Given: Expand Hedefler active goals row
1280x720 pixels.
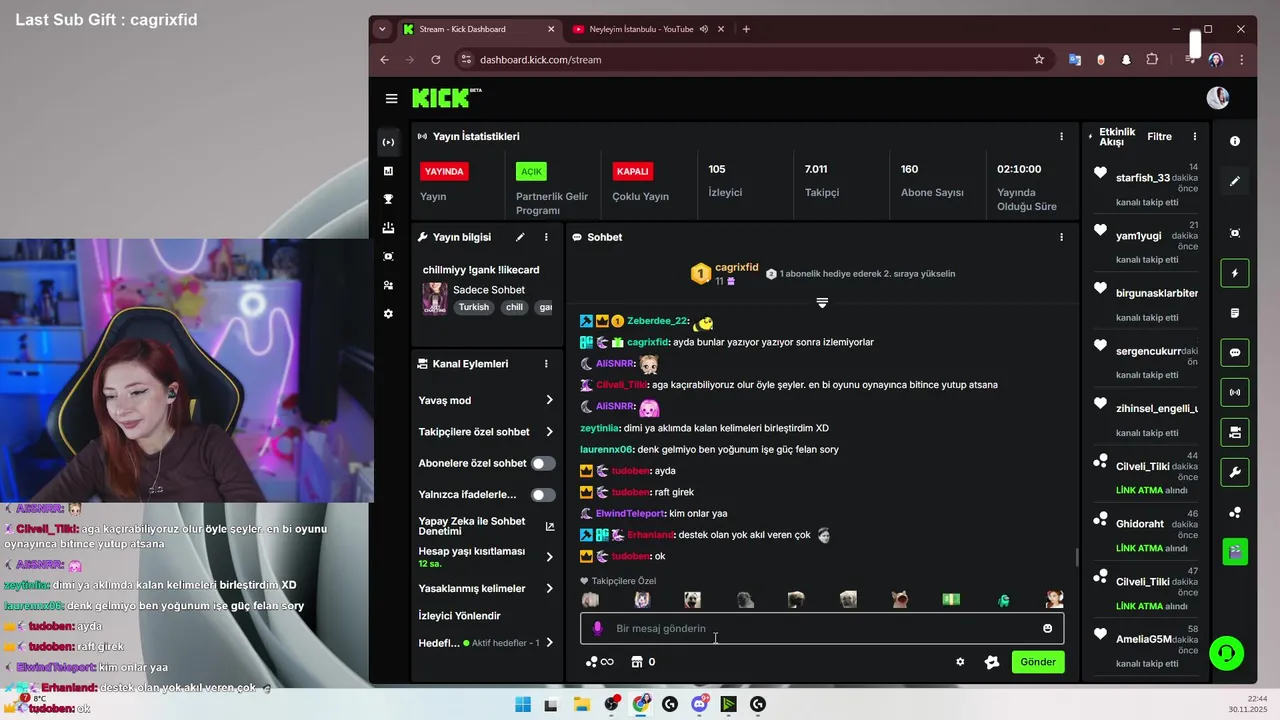Looking at the screenshot, I should (487, 642).
